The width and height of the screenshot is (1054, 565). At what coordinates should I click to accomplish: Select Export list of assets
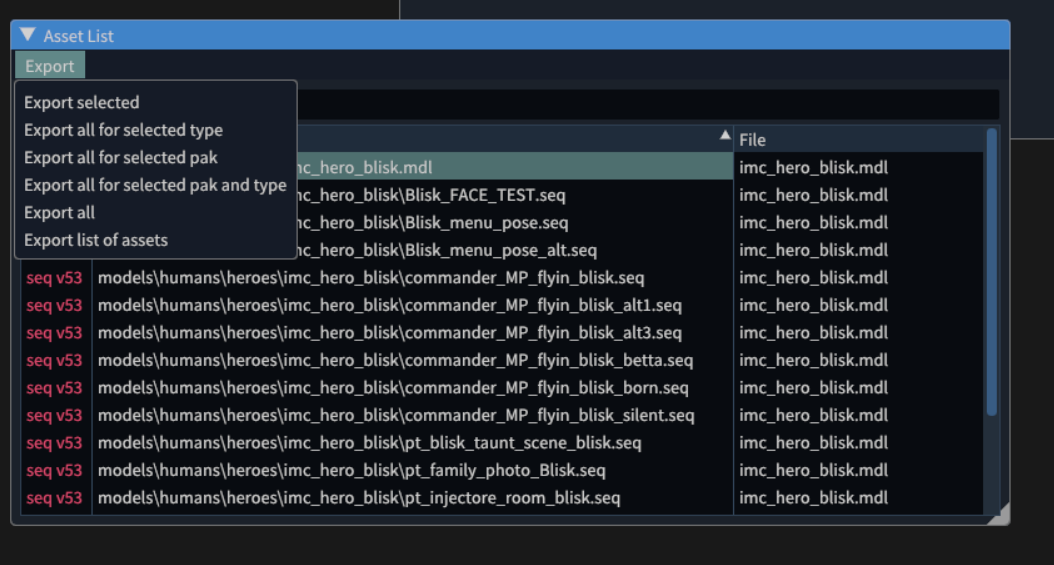point(96,240)
